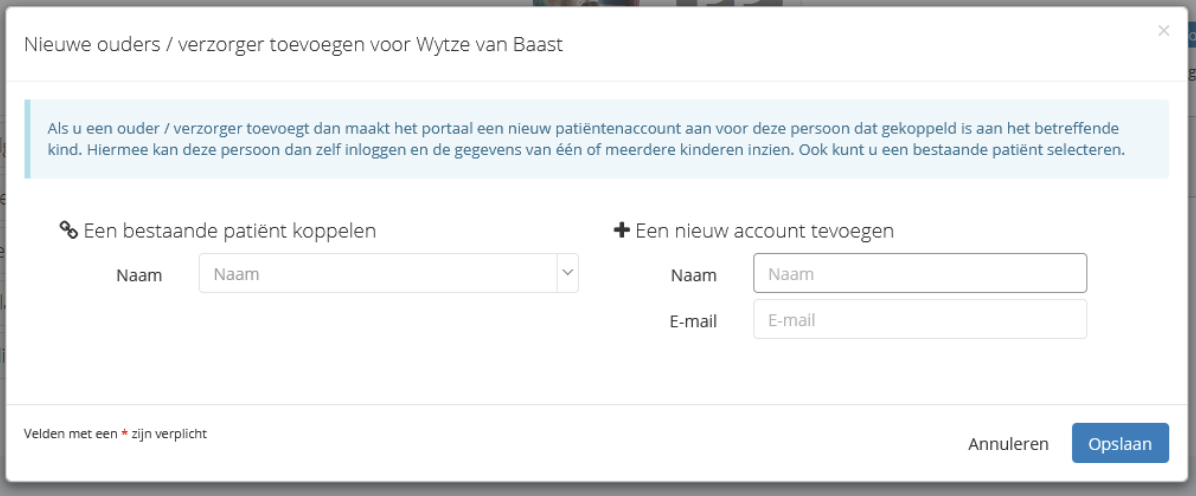
Task: Focus the Naam field for new account
Action: [x=919, y=273]
